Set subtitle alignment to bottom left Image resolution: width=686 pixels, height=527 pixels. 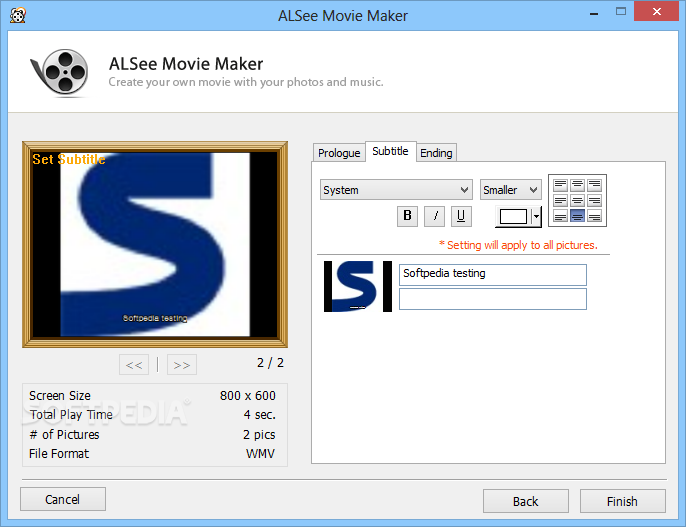click(x=560, y=216)
